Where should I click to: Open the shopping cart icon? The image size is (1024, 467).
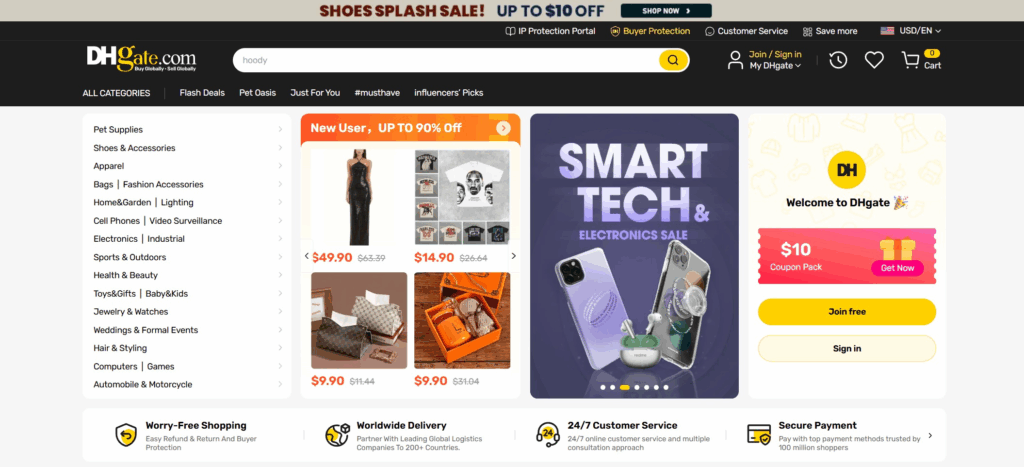coord(910,60)
